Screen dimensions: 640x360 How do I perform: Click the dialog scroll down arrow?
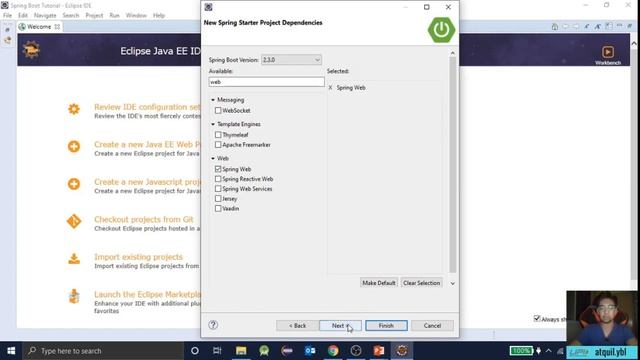[452, 283]
